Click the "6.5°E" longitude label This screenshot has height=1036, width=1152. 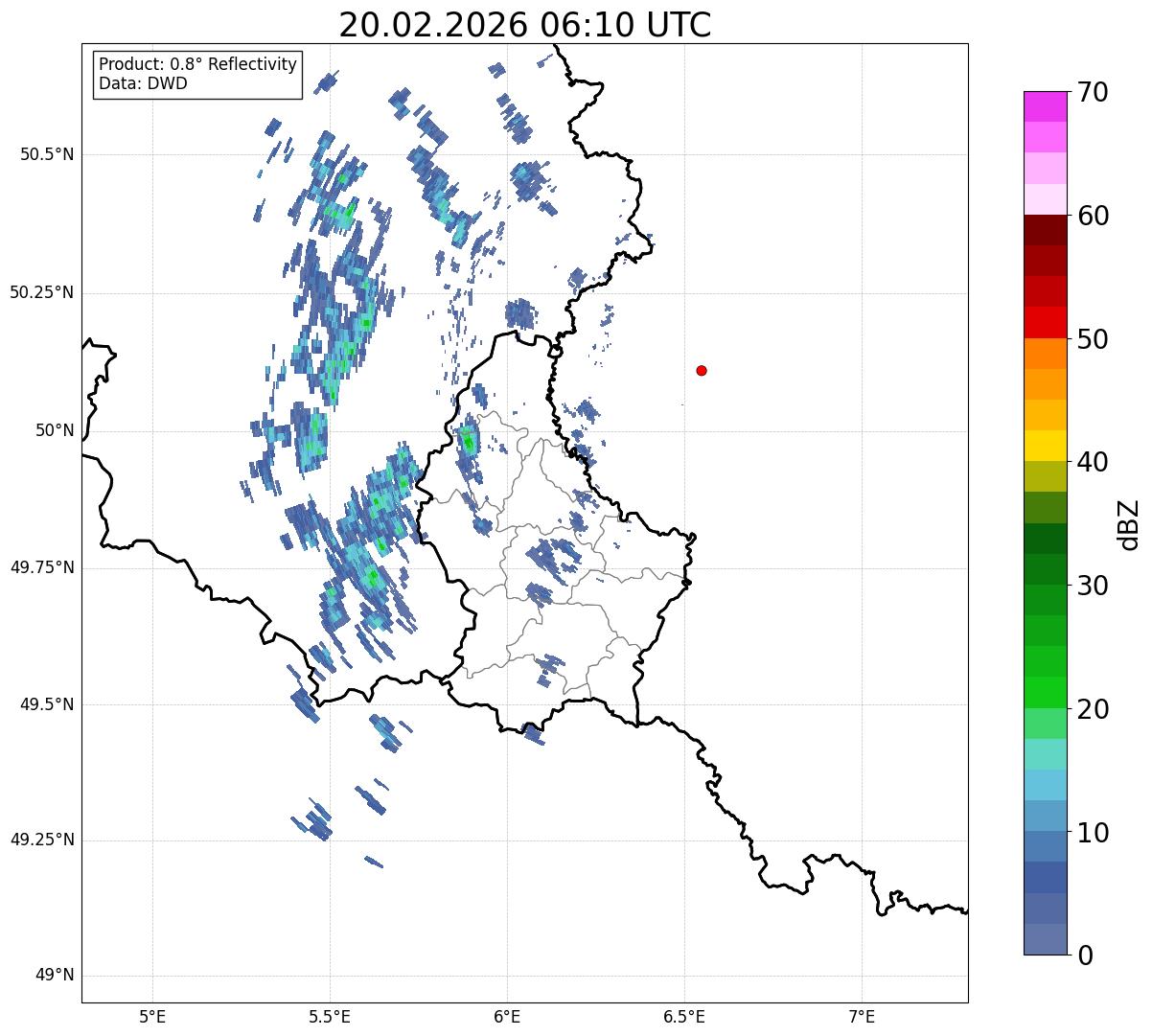684,1016
